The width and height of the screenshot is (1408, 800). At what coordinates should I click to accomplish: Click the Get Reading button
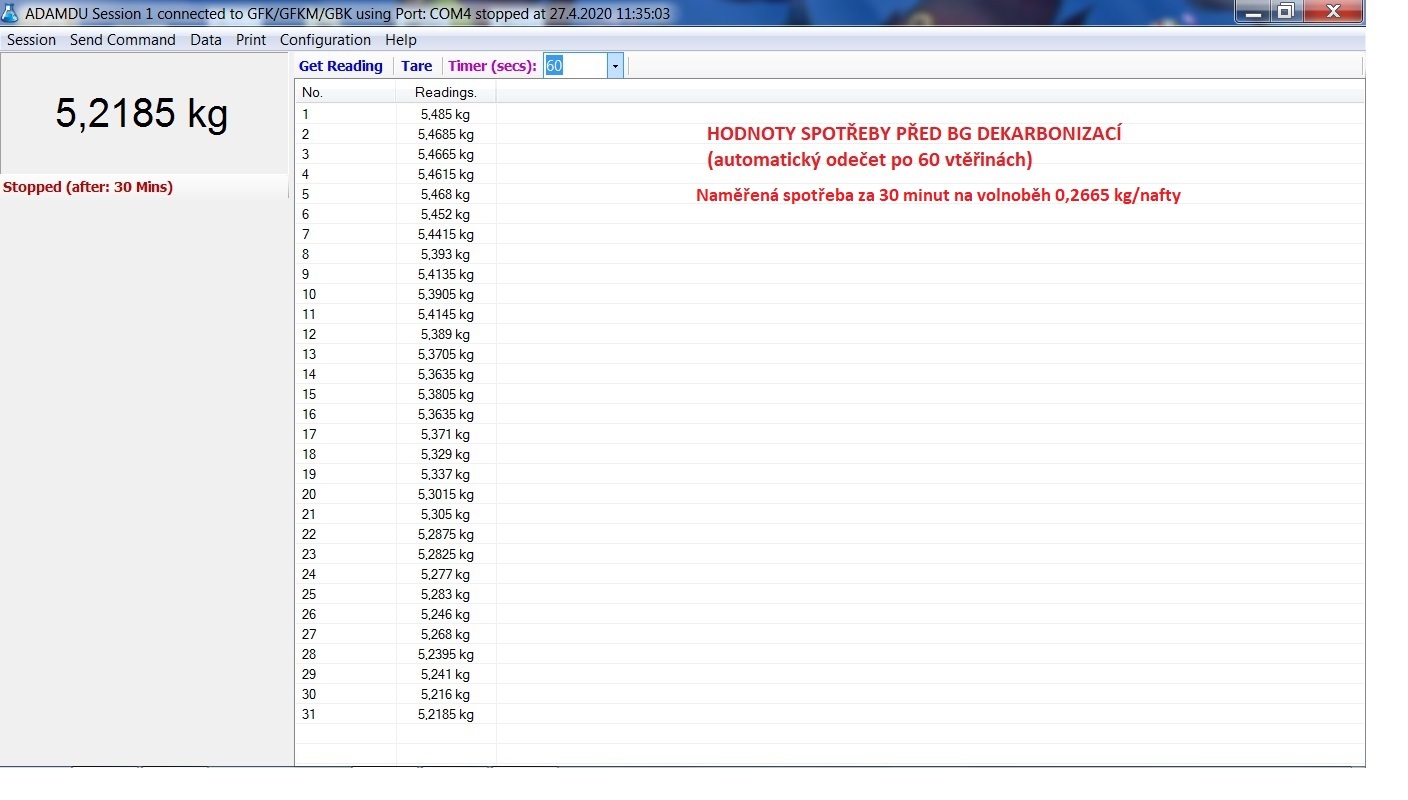tap(341, 66)
